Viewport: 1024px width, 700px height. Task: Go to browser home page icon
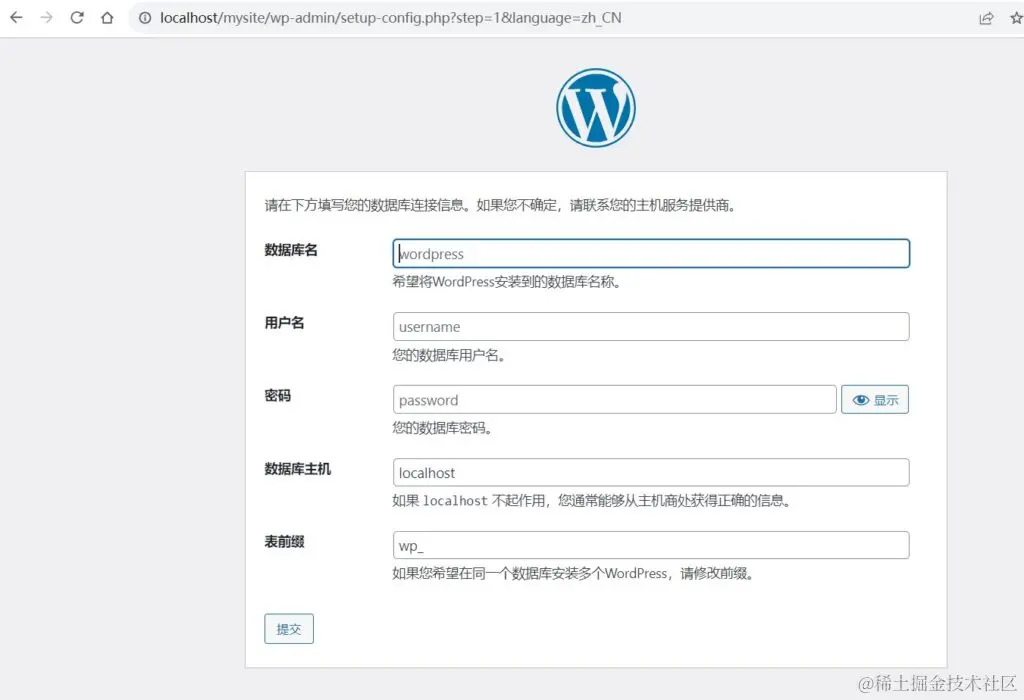pyautogui.click(x=107, y=18)
